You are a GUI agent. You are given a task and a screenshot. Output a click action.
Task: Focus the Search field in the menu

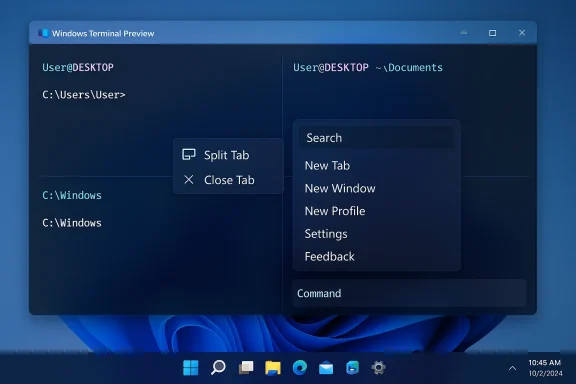377,138
